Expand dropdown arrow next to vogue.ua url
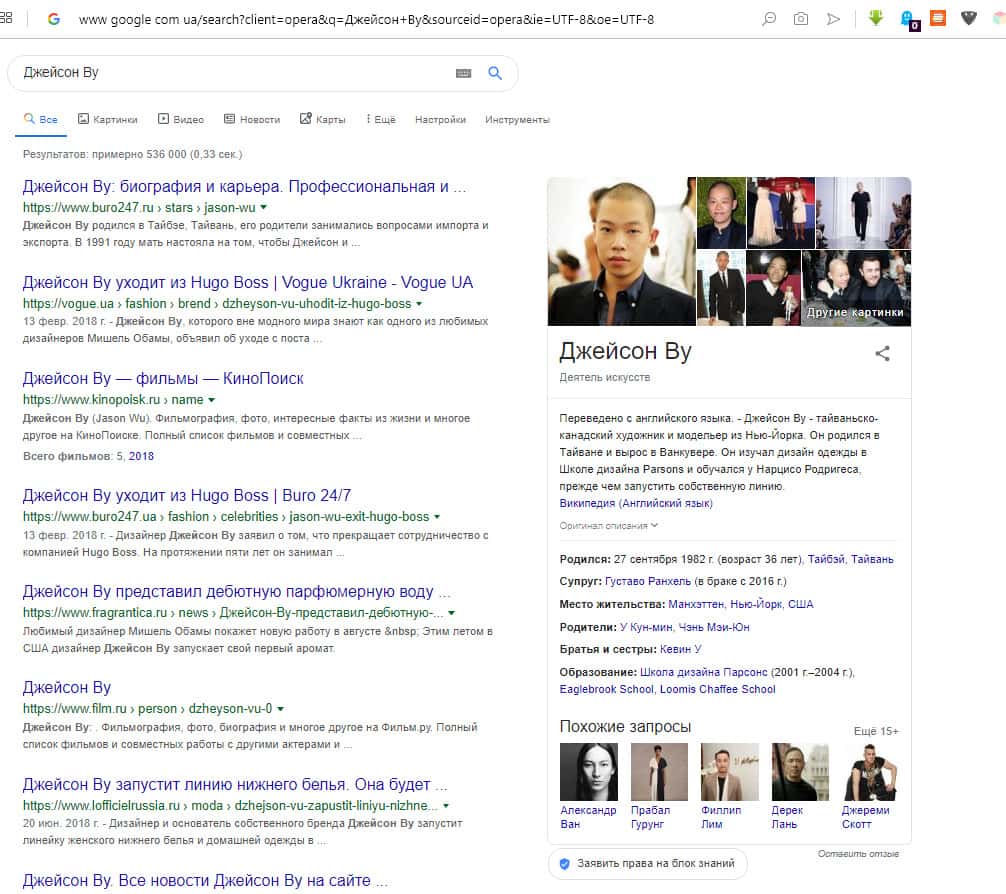This screenshot has width=1006, height=894. (419, 304)
